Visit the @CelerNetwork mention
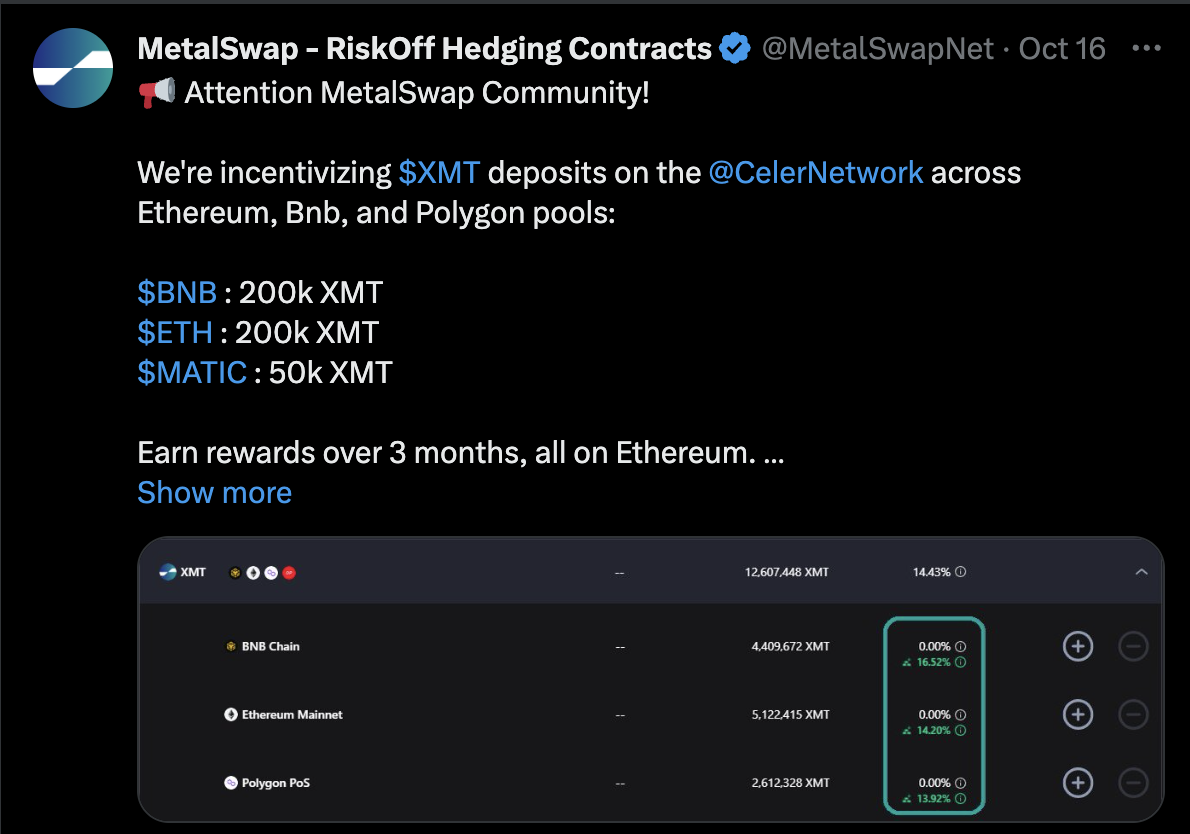Viewport: 1190px width, 834px height. (816, 172)
